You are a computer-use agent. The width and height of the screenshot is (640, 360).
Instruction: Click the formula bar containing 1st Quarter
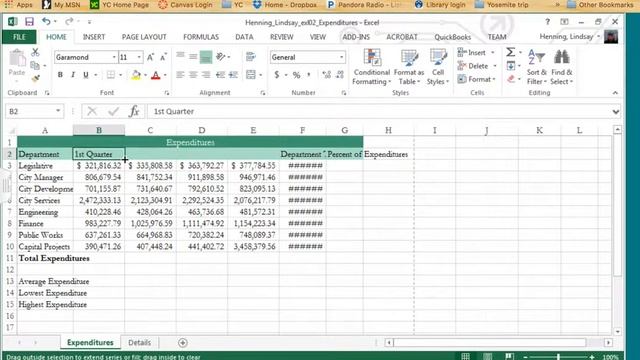point(379,111)
